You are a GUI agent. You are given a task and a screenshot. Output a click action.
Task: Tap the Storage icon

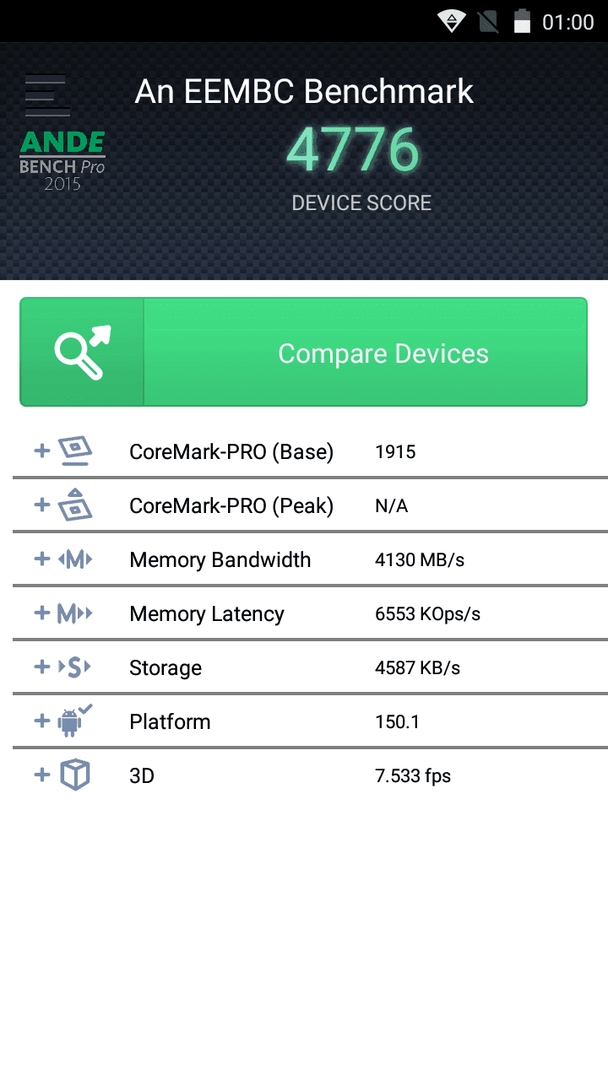pos(74,667)
